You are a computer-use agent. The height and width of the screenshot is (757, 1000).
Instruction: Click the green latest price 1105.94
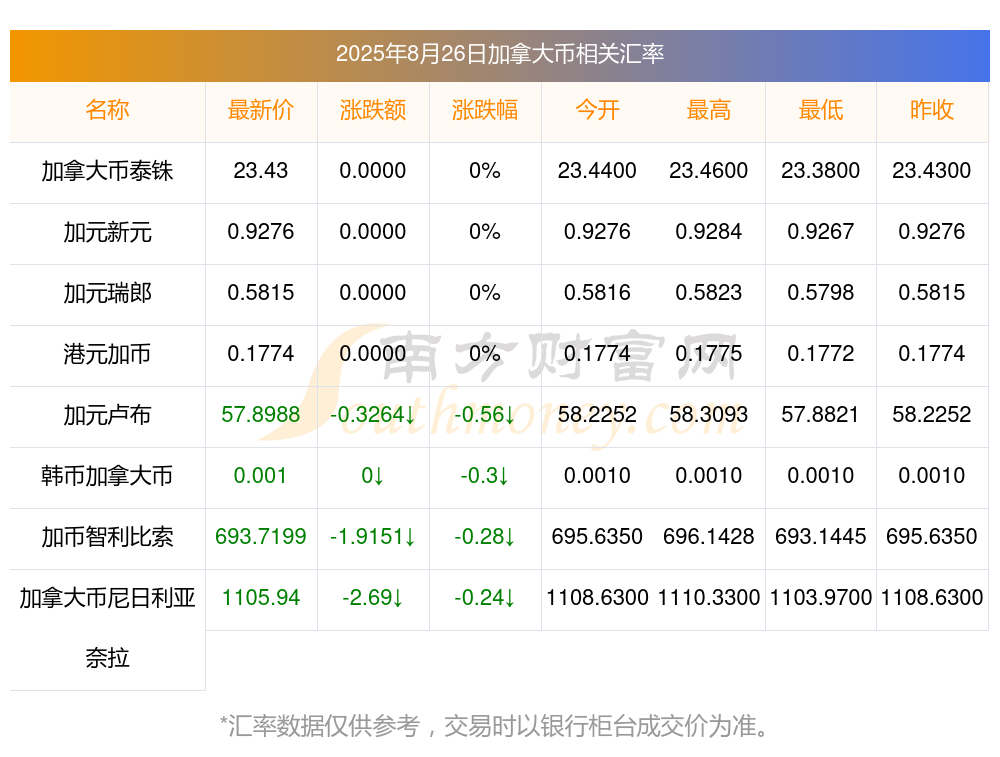pos(261,598)
